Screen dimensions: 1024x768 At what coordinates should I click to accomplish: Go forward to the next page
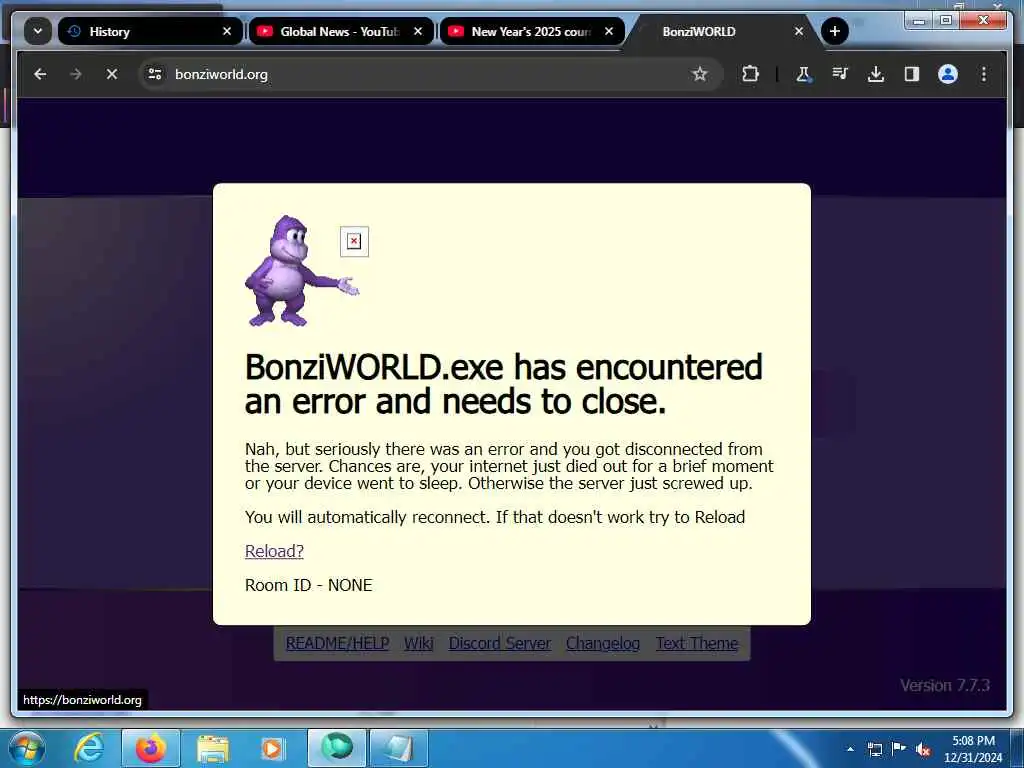(x=76, y=74)
